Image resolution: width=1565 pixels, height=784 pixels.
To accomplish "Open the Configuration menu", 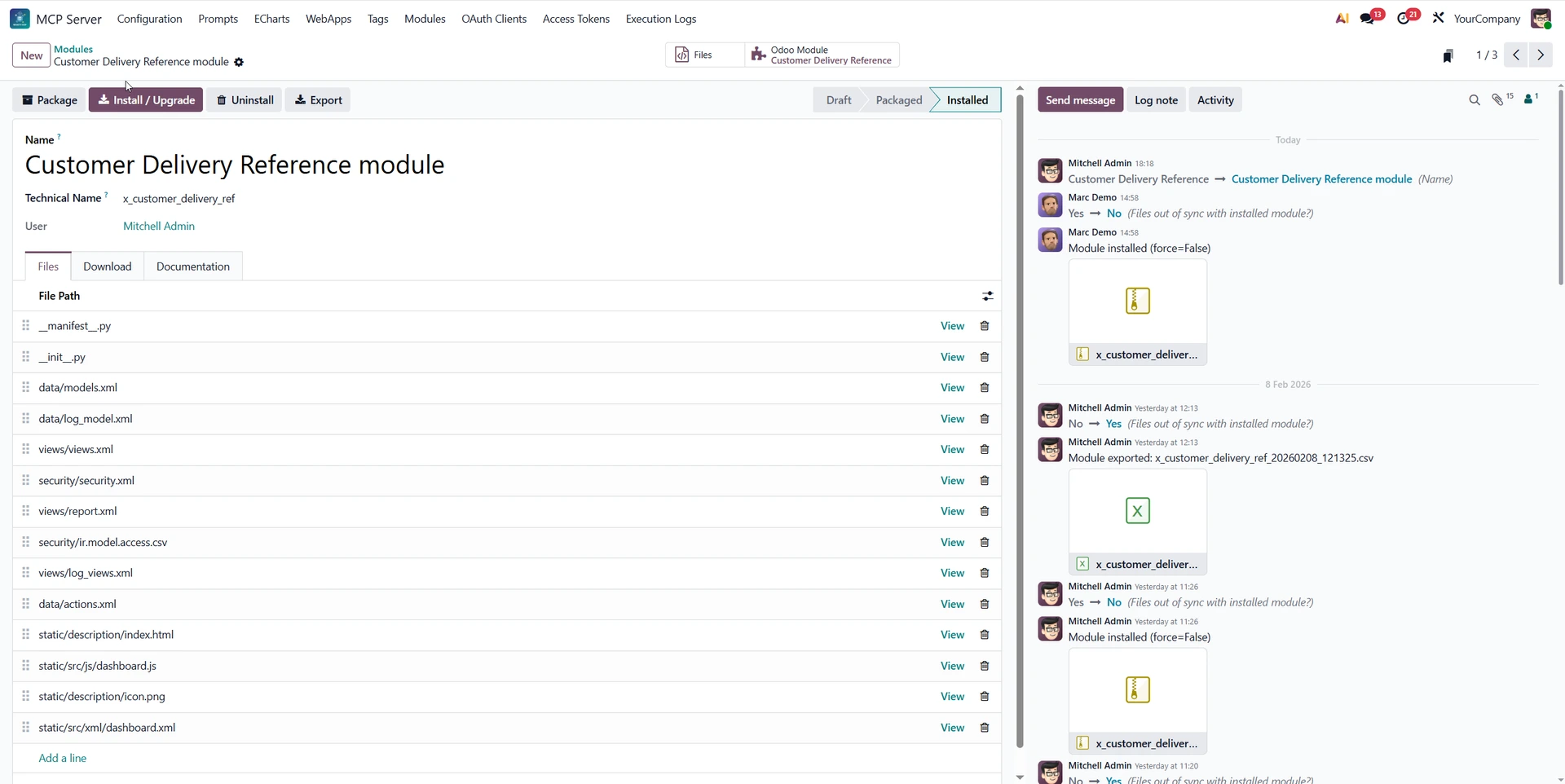I will pyautogui.click(x=150, y=19).
